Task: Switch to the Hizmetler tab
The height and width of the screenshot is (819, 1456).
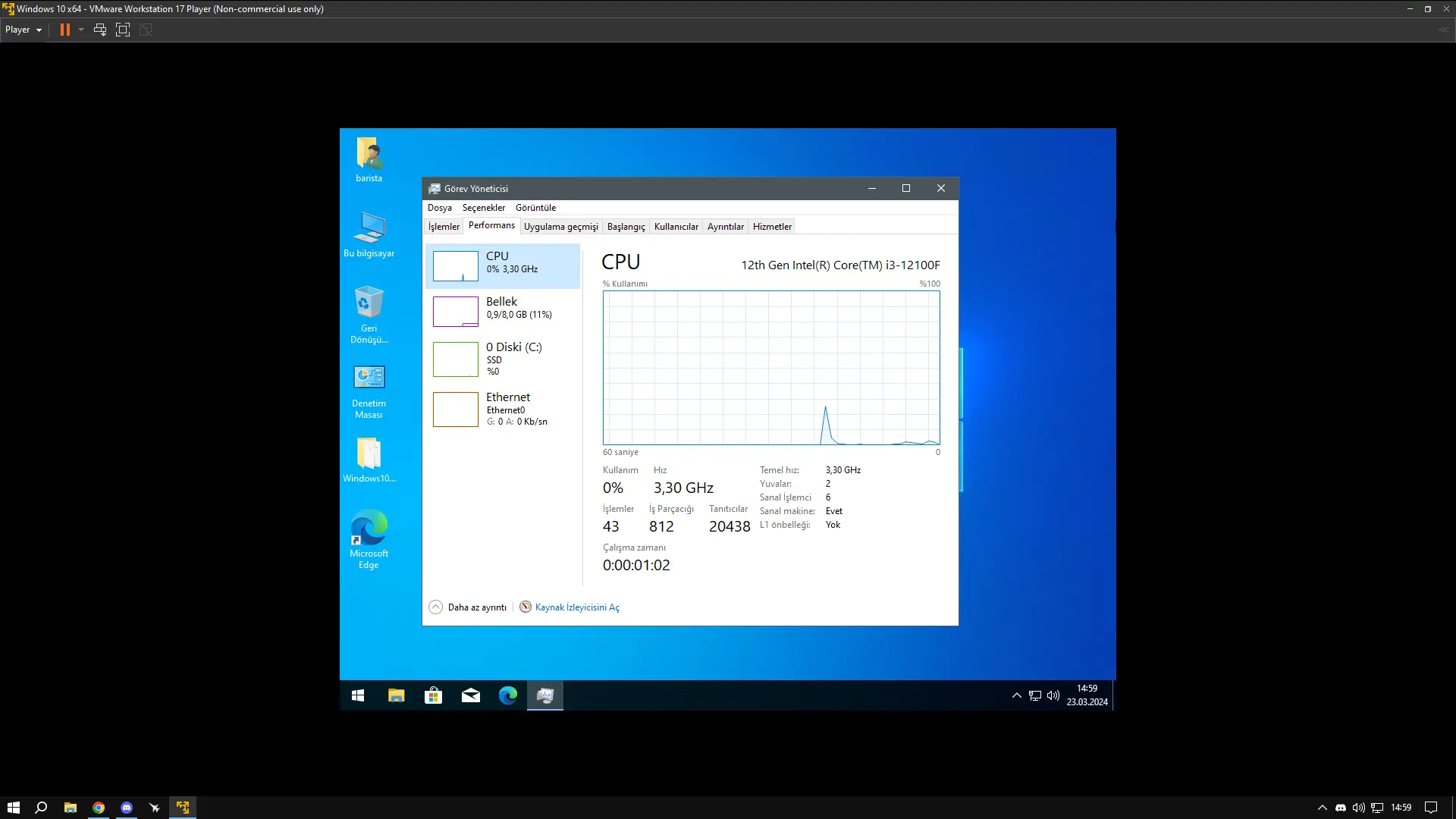Action: click(x=772, y=227)
